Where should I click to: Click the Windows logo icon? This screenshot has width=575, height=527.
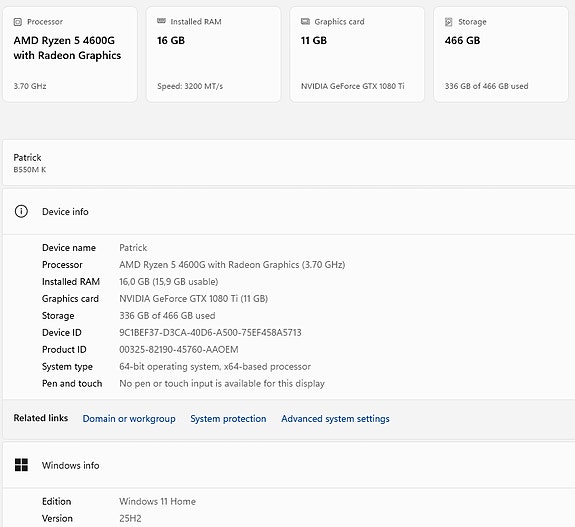pos(21,465)
